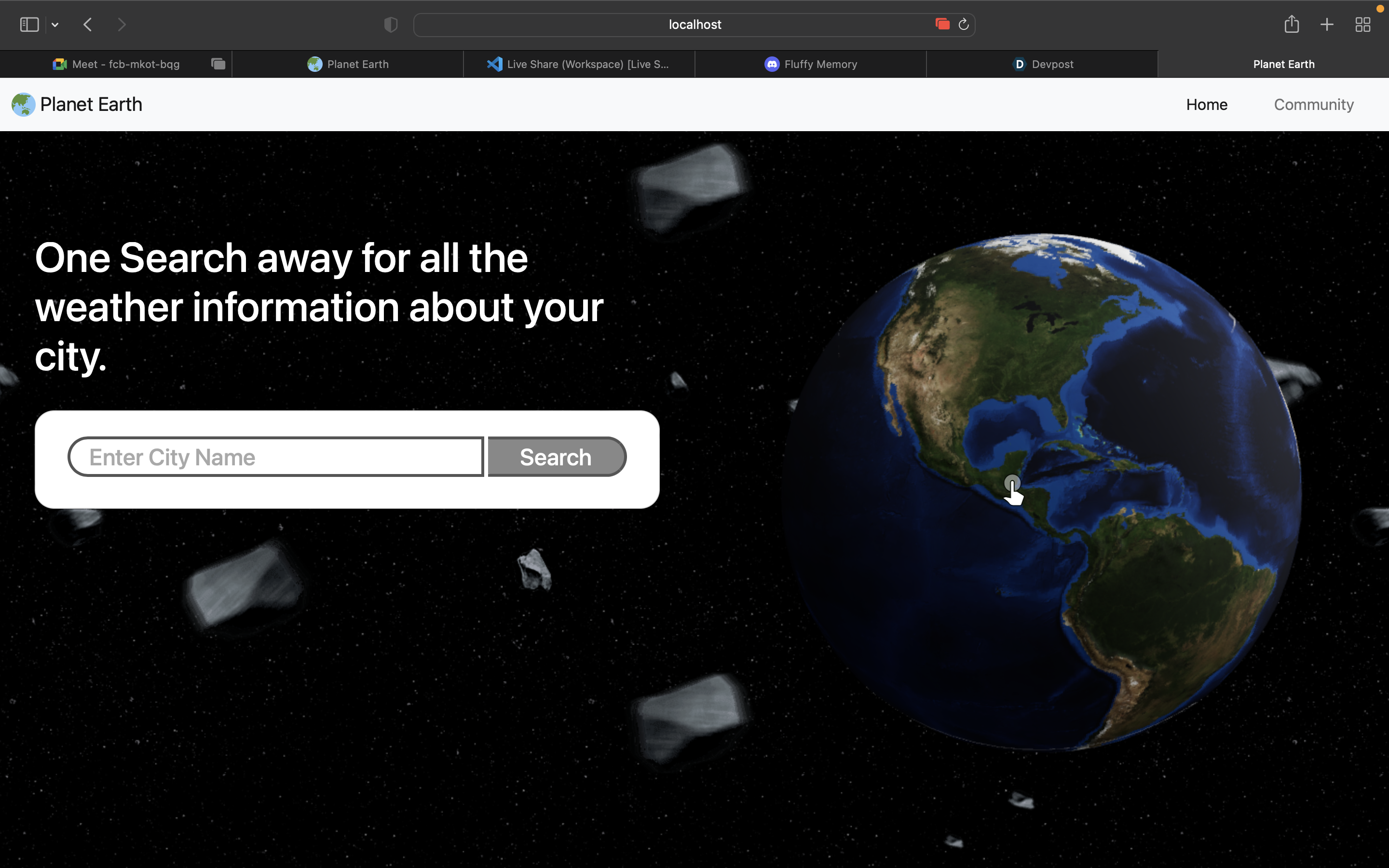This screenshot has width=1389, height=868.
Task: Click the Home navigation link
Action: coord(1207,105)
